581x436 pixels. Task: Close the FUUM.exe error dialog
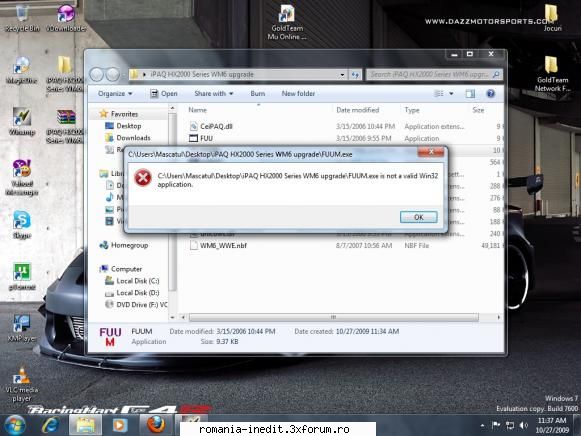[x=431, y=152]
